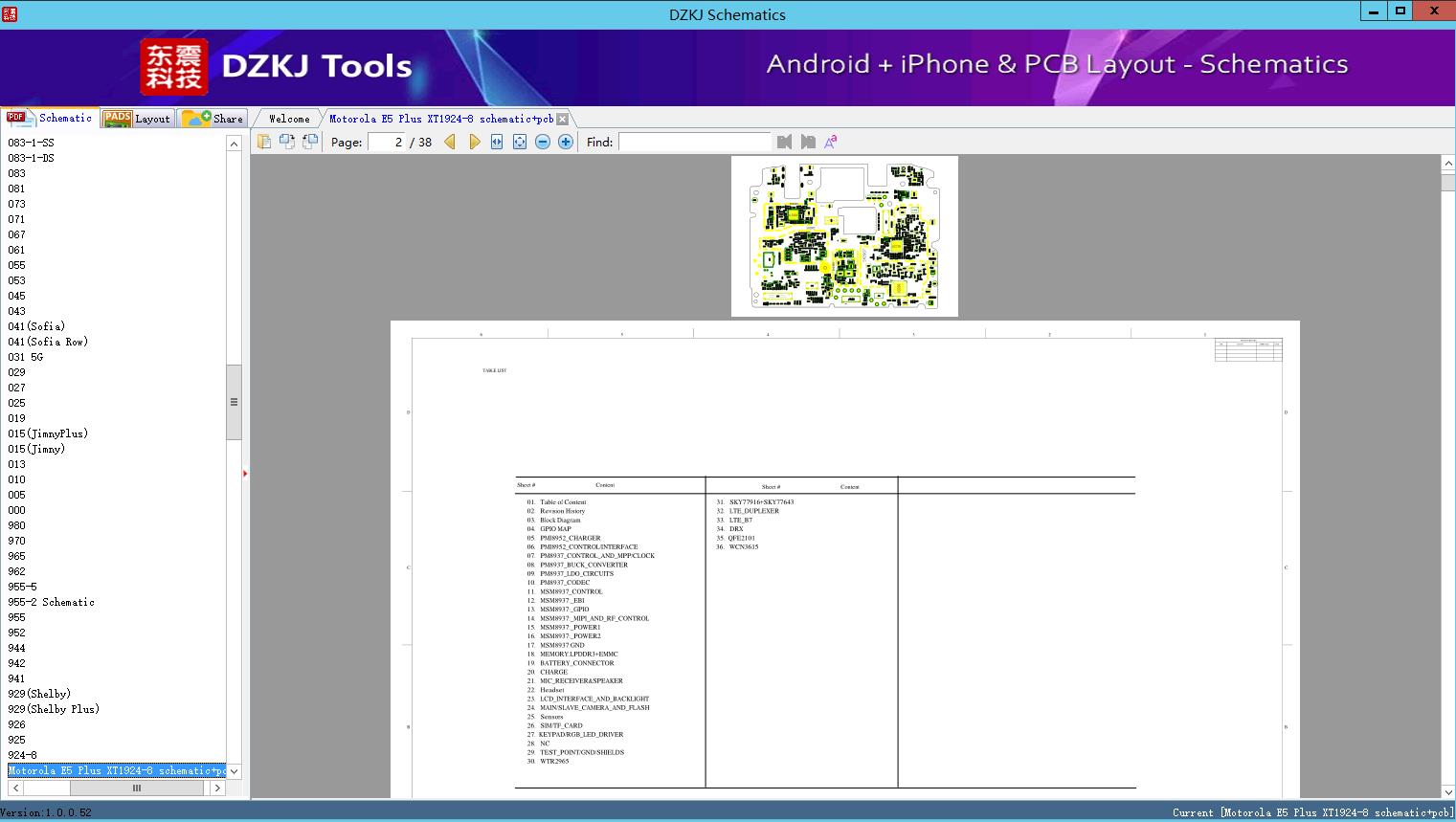Image resolution: width=1456 pixels, height=822 pixels.
Task: Go to the next page arrow
Action: [474, 142]
